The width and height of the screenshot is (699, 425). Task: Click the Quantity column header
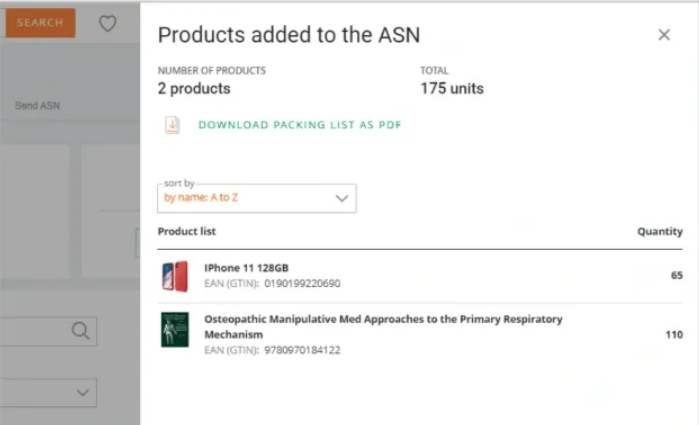point(660,231)
